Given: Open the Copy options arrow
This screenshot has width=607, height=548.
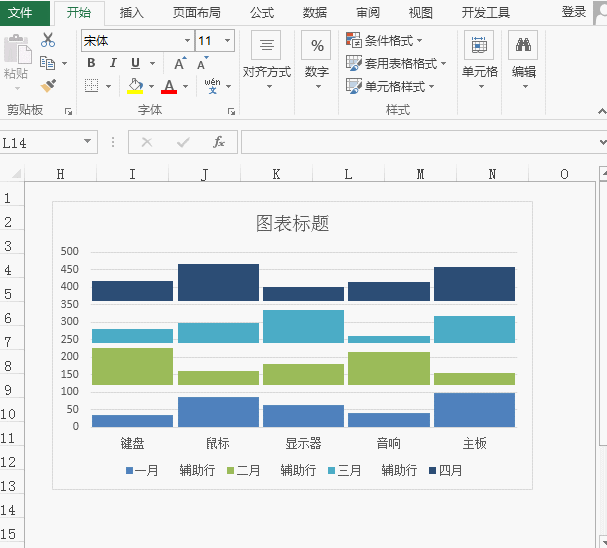Looking at the screenshot, I should [x=64, y=63].
